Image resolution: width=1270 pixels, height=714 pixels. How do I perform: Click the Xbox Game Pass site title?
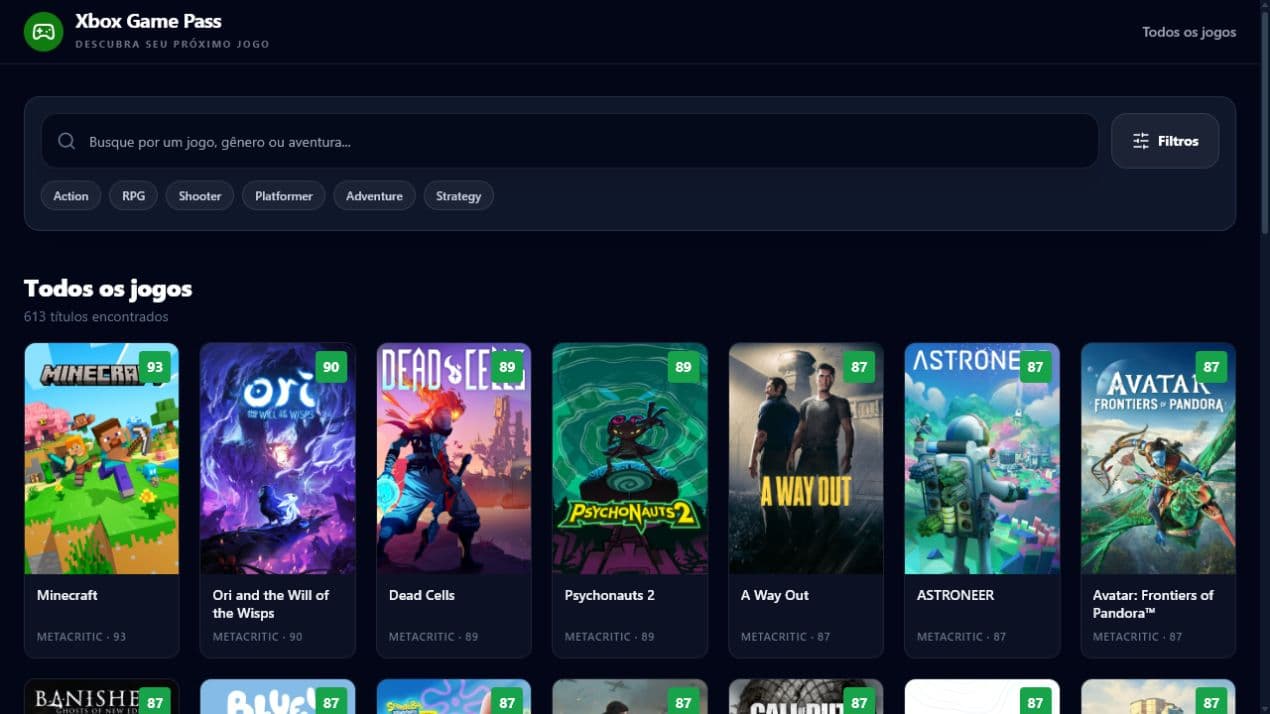pos(148,21)
